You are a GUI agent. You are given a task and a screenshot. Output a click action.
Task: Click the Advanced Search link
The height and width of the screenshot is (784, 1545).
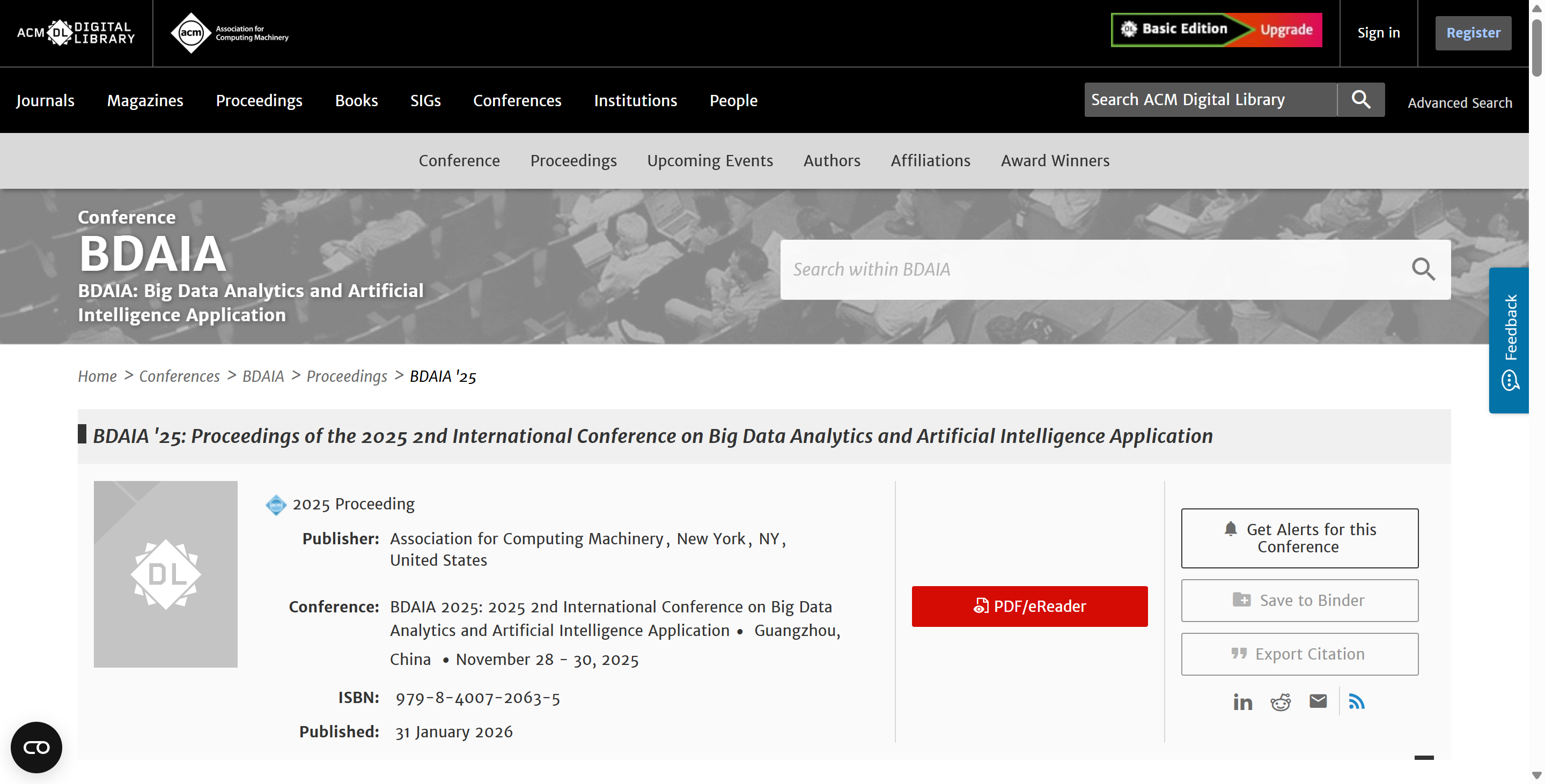(1459, 102)
